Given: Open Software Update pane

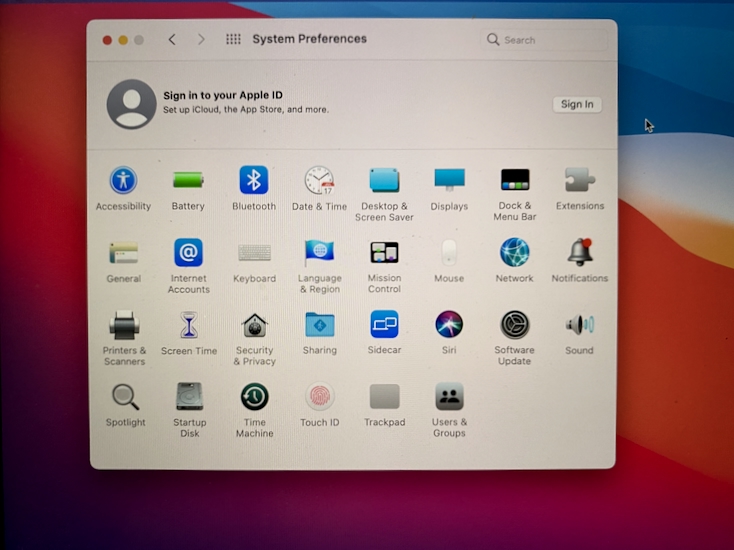Looking at the screenshot, I should [x=514, y=324].
